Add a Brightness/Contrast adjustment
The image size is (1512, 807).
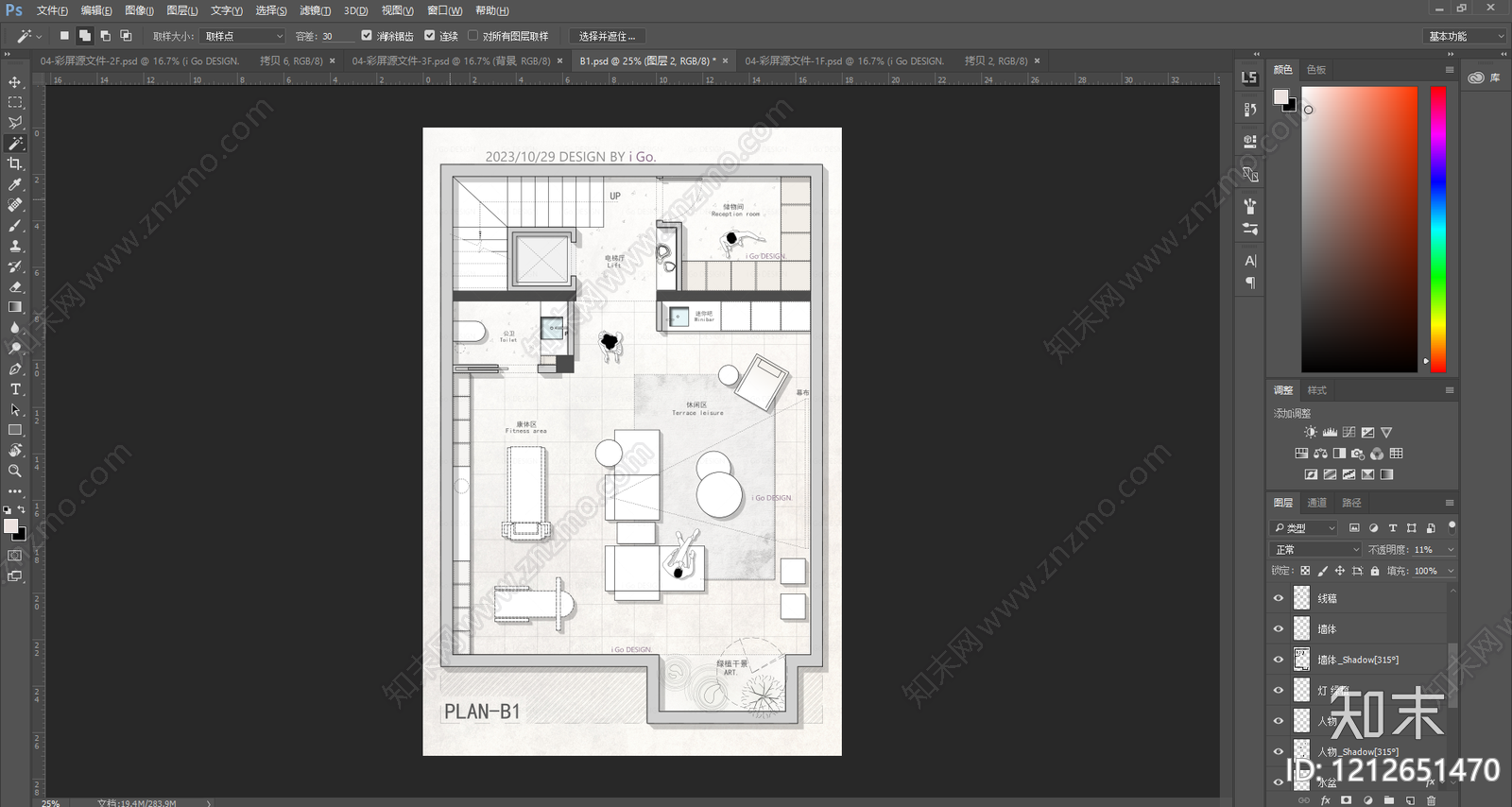pos(1311,432)
